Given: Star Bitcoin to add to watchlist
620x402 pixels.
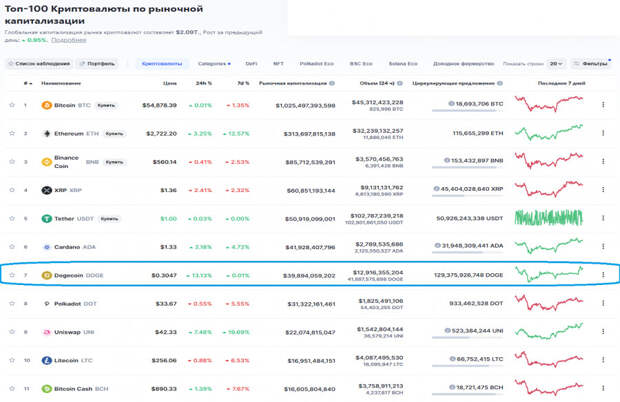Looking at the screenshot, I should tap(12, 105).
